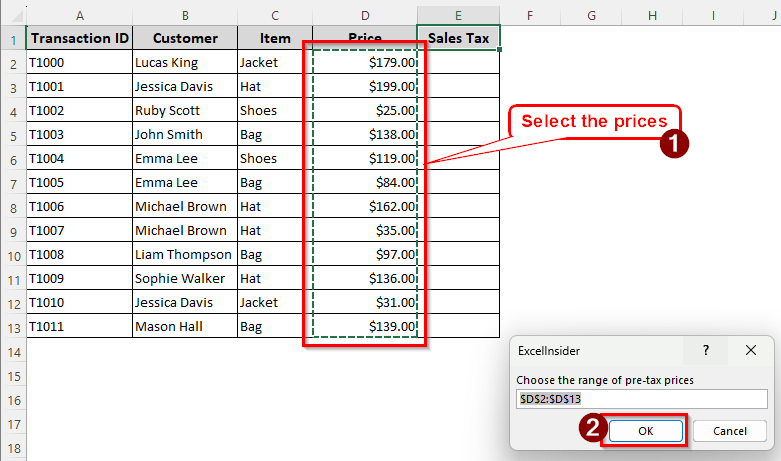Select row 16 header
This screenshot has width=781, height=461.
tap(13, 400)
